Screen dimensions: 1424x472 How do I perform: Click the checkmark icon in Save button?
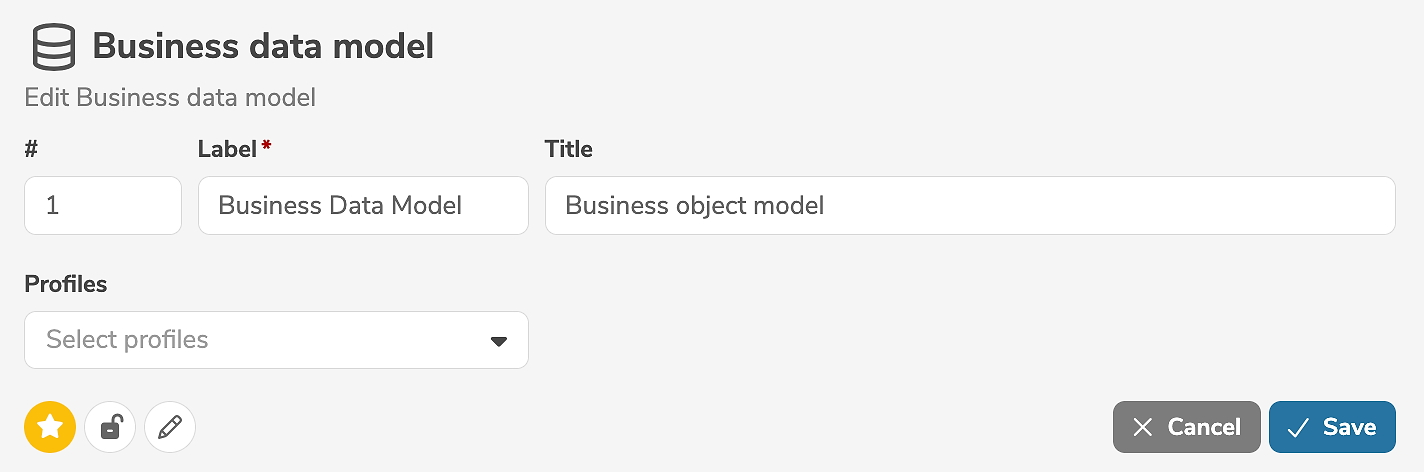[x=1298, y=428]
